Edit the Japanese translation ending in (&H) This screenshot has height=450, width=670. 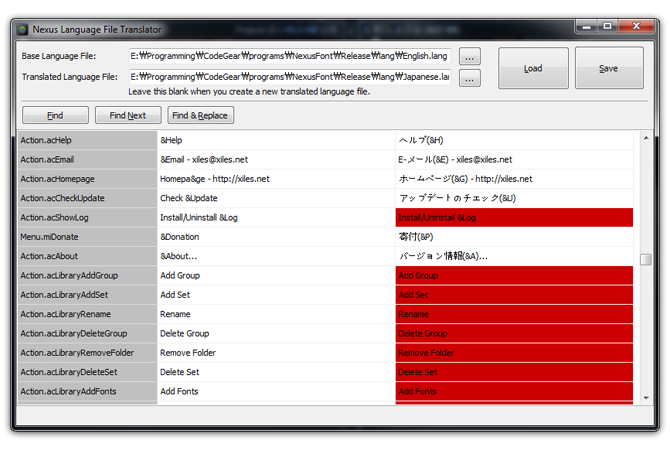click(514, 140)
